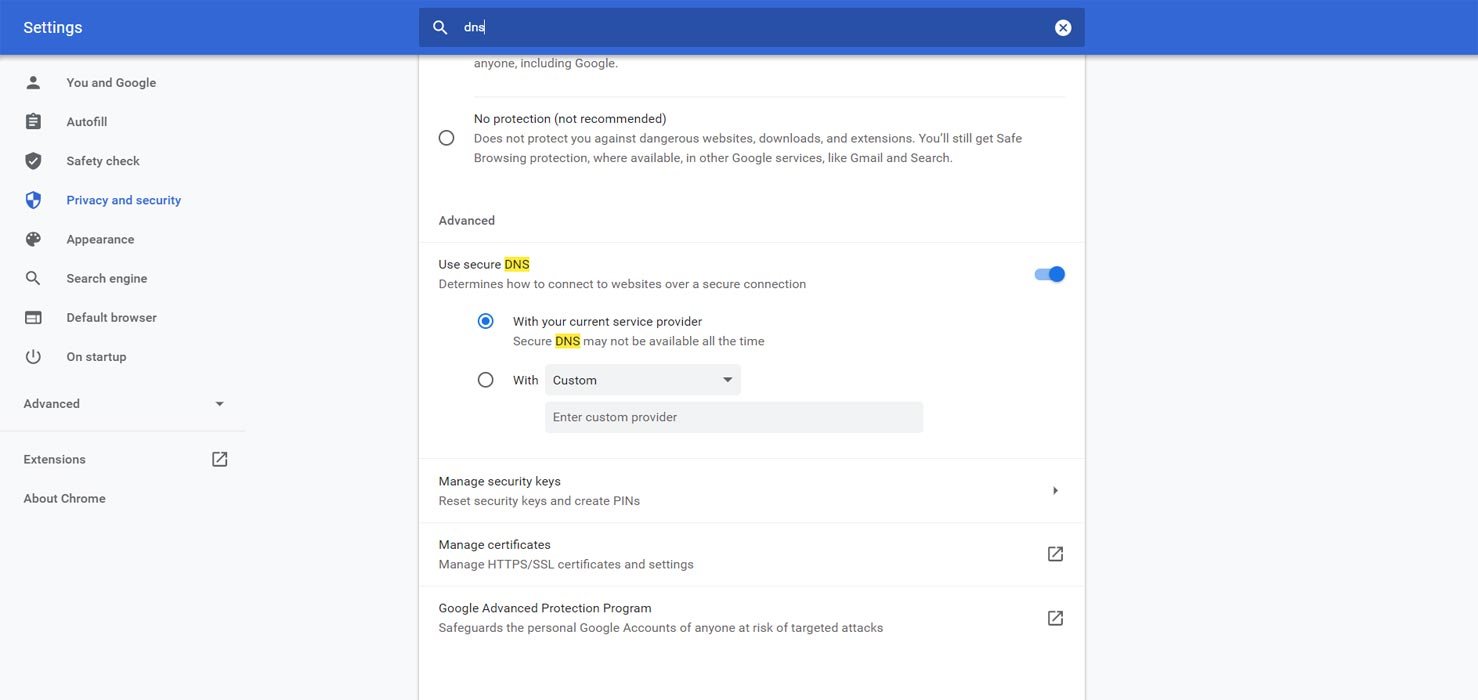
Task: Go to Privacy and security section
Action: (123, 200)
